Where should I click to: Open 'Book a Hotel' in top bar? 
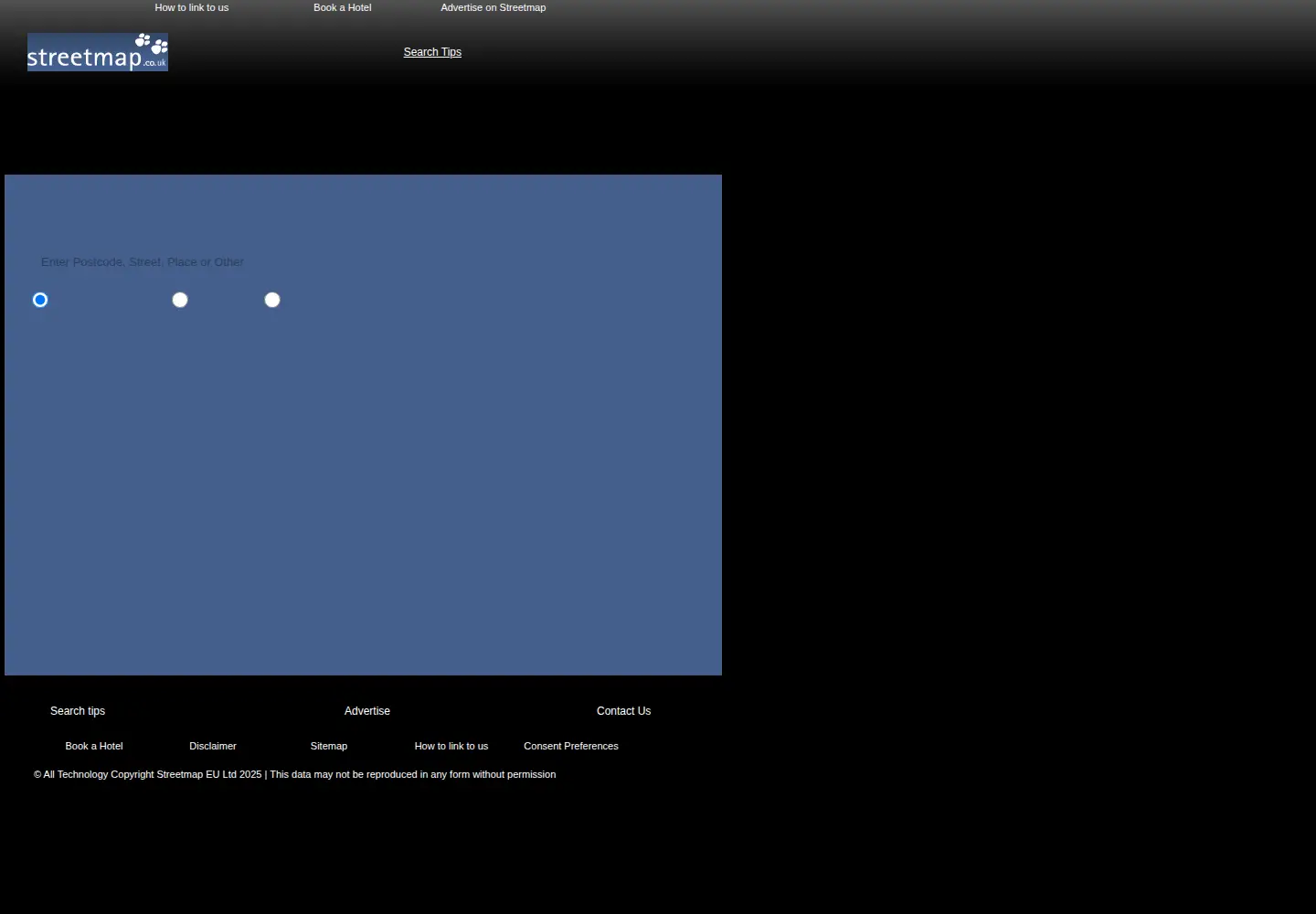coord(343,7)
